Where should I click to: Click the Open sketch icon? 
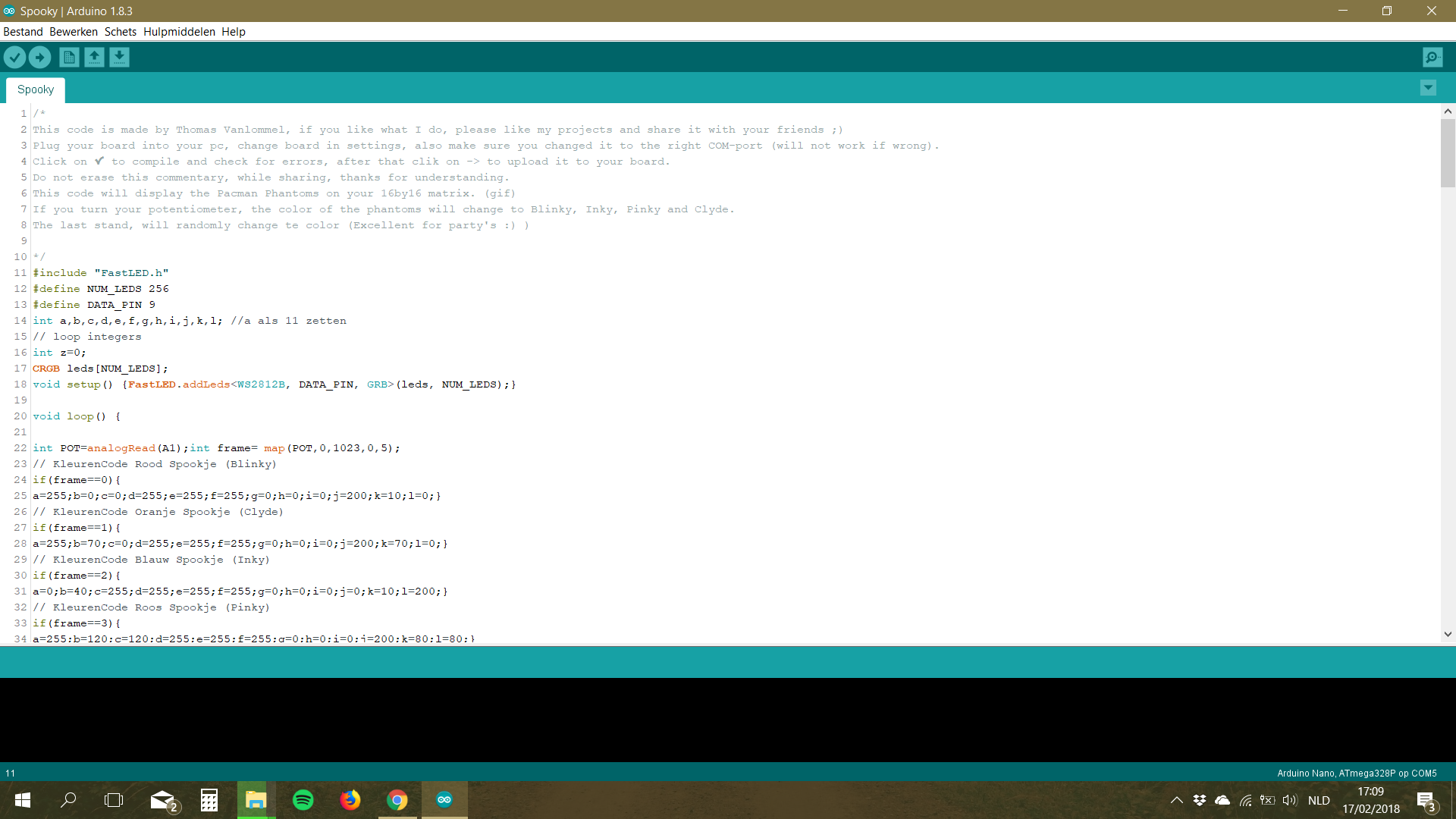click(93, 57)
